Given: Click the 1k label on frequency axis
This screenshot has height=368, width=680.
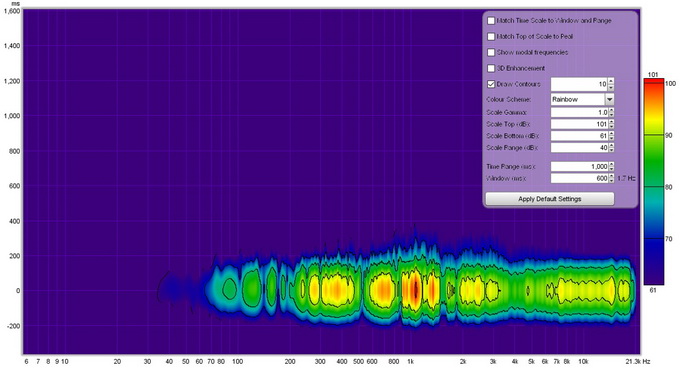Looking at the screenshot, I should click(410, 361).
